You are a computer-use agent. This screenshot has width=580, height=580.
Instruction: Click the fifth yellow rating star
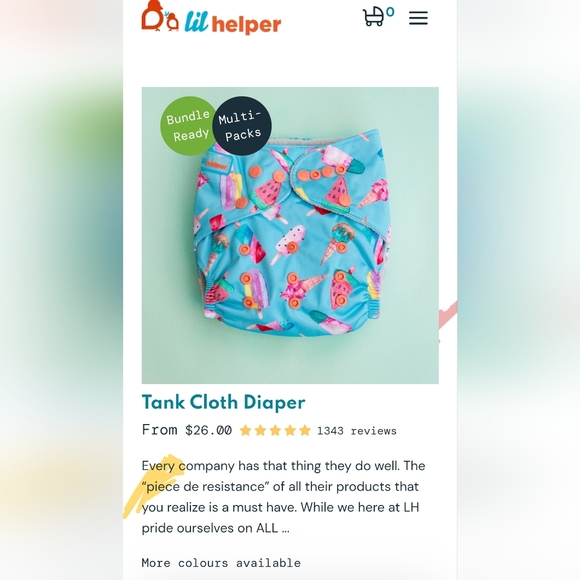click(305, 431)
